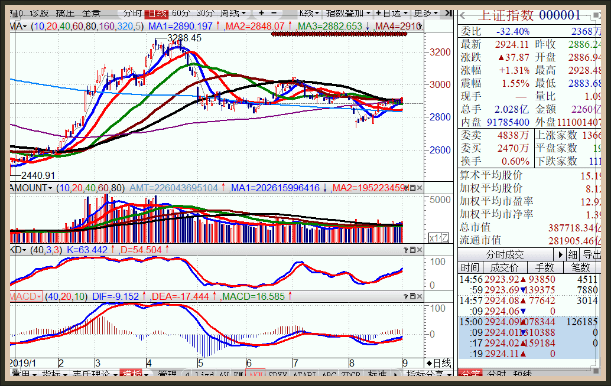Click the 最新 value 2924.11
Screen dimensions: 611x386
pyautogui.click(x=512, y=44)
